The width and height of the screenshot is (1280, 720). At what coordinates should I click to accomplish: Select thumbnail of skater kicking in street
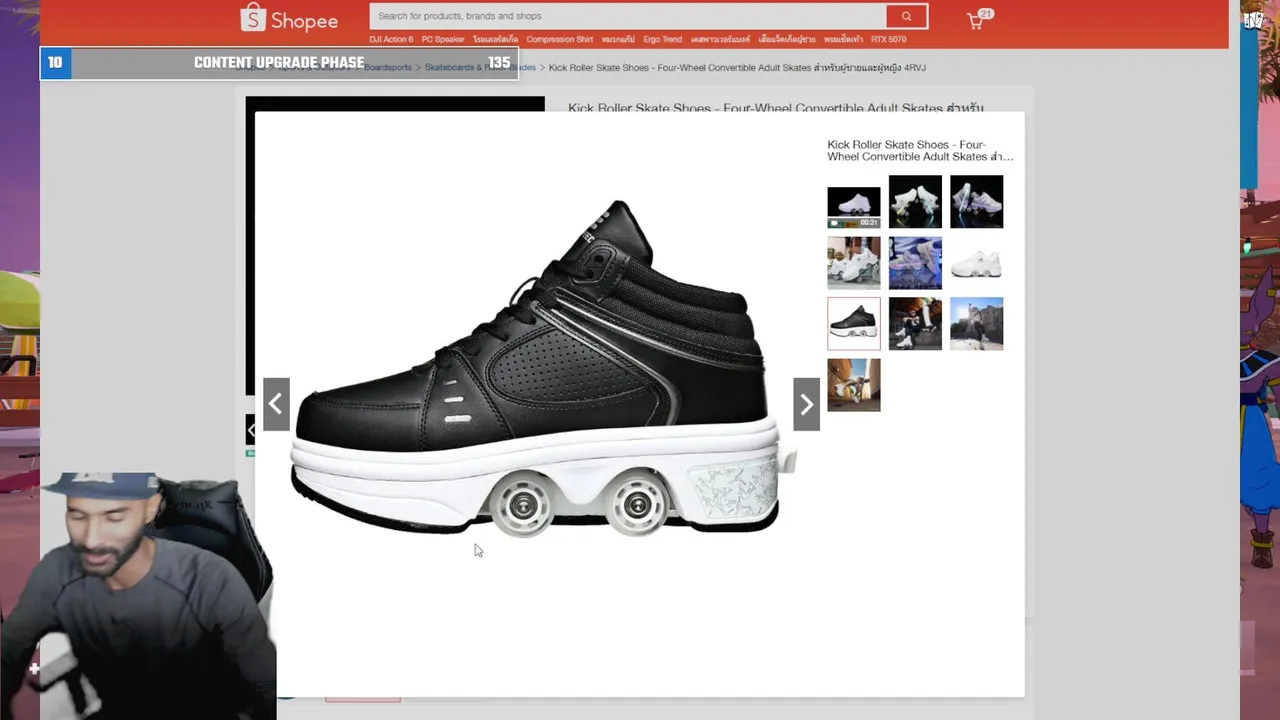[854, 385]
